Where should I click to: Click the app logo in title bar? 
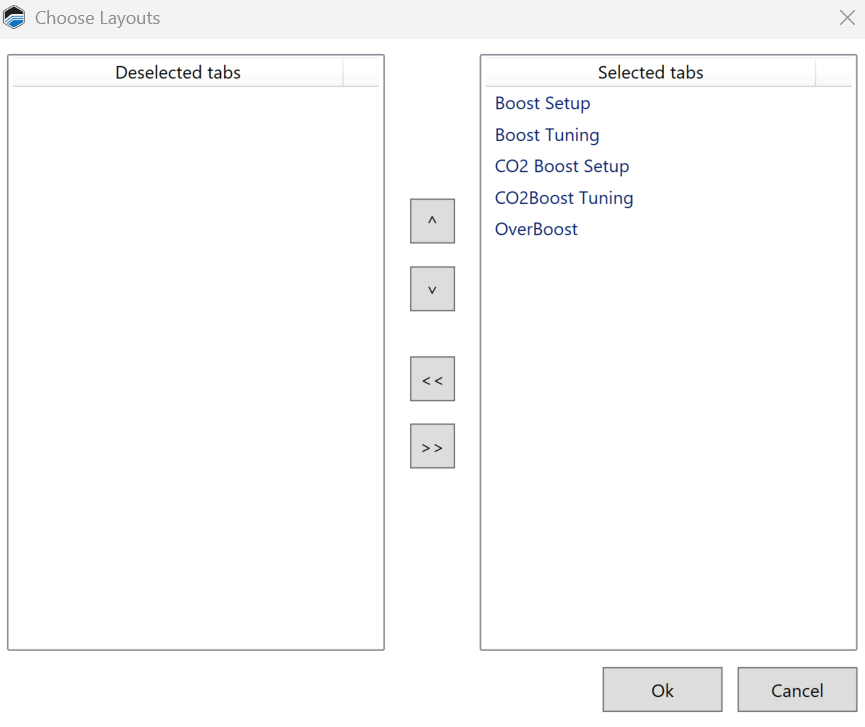click(x=15, y=18)
